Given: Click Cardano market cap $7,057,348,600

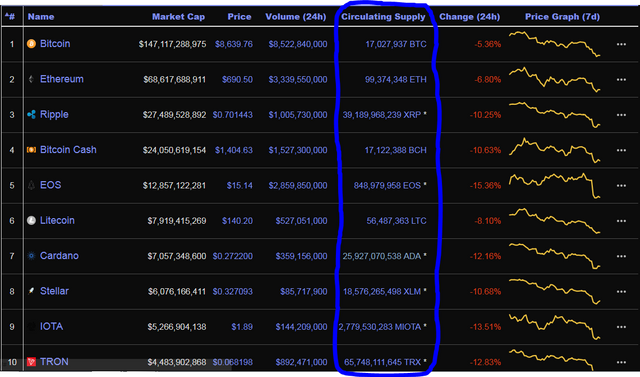Looking at the screenshot, I should point(177,256).
